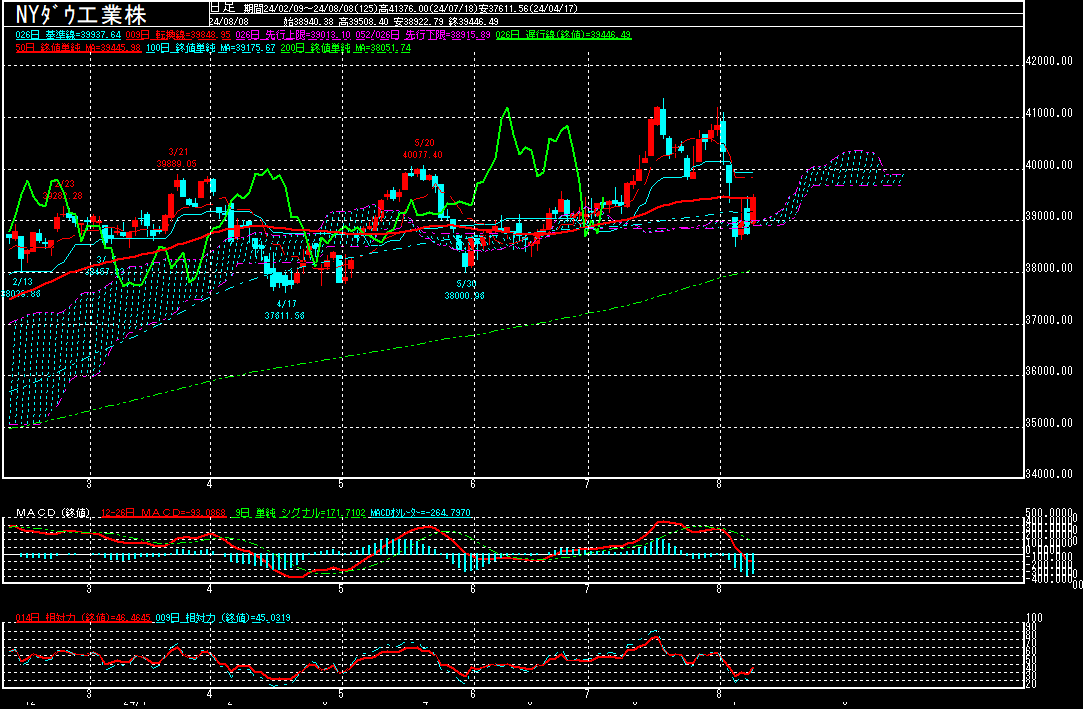
Task: Click the 39000.00 price axis label
Action: click(1049, 216)
